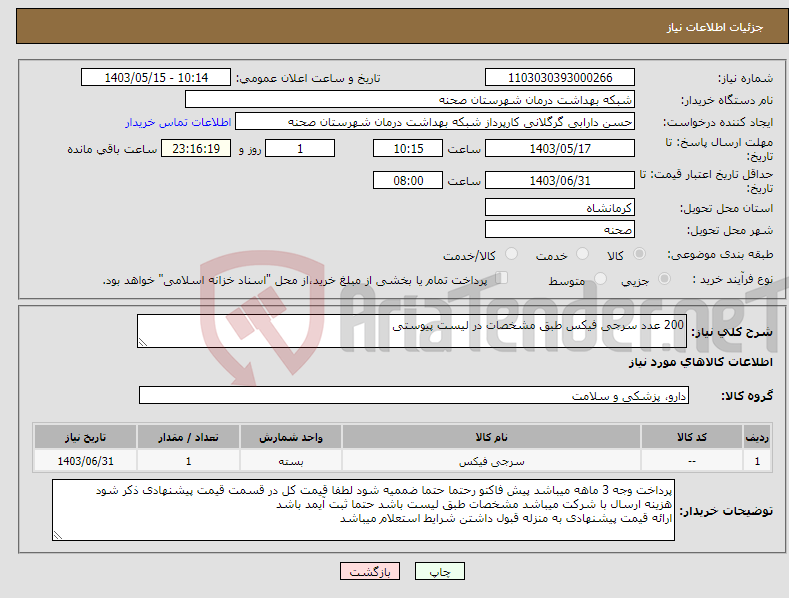Click the remaining days field showing 1

[x=300, y=148]
